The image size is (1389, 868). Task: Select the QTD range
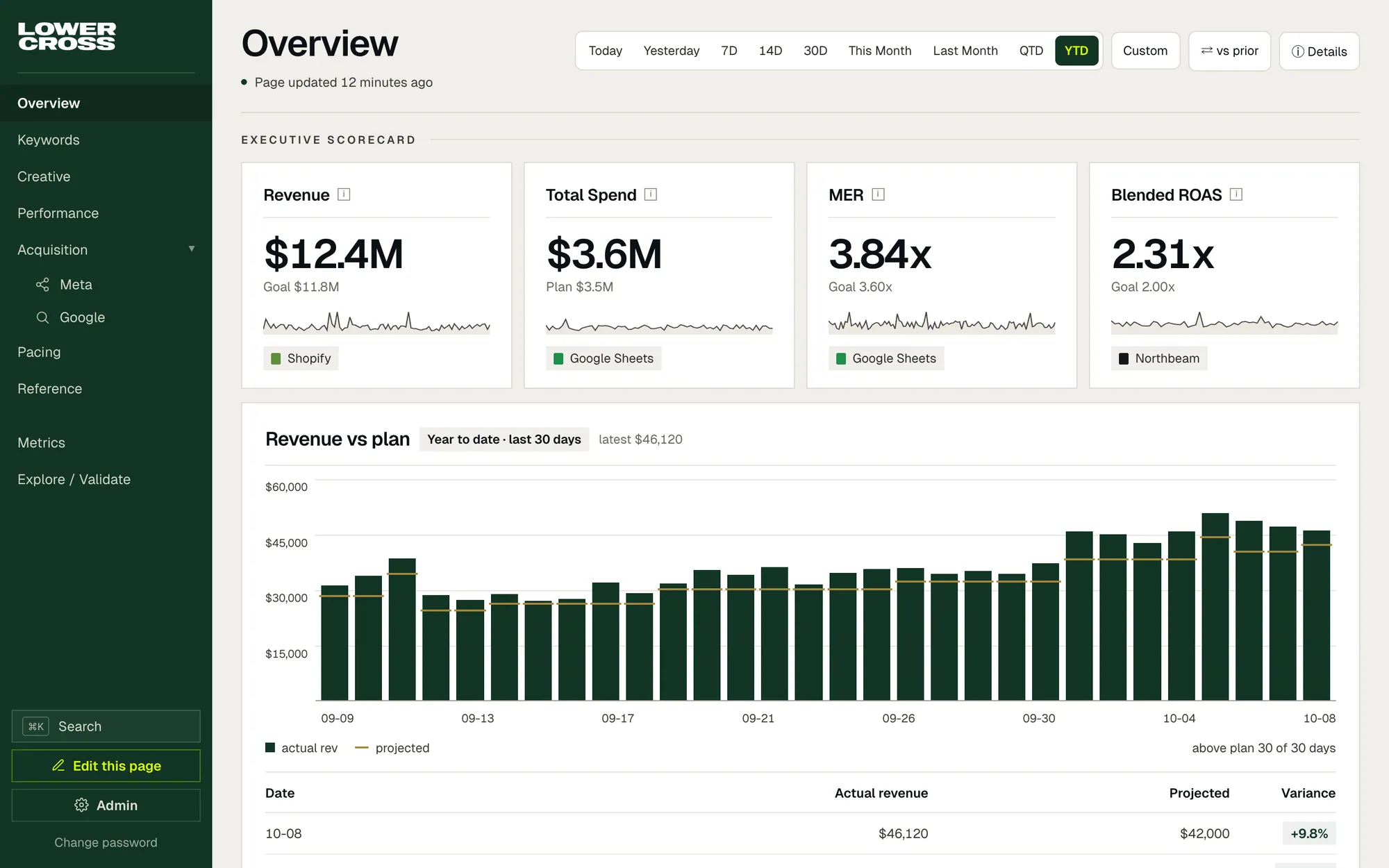click(x=1031, y=51)
